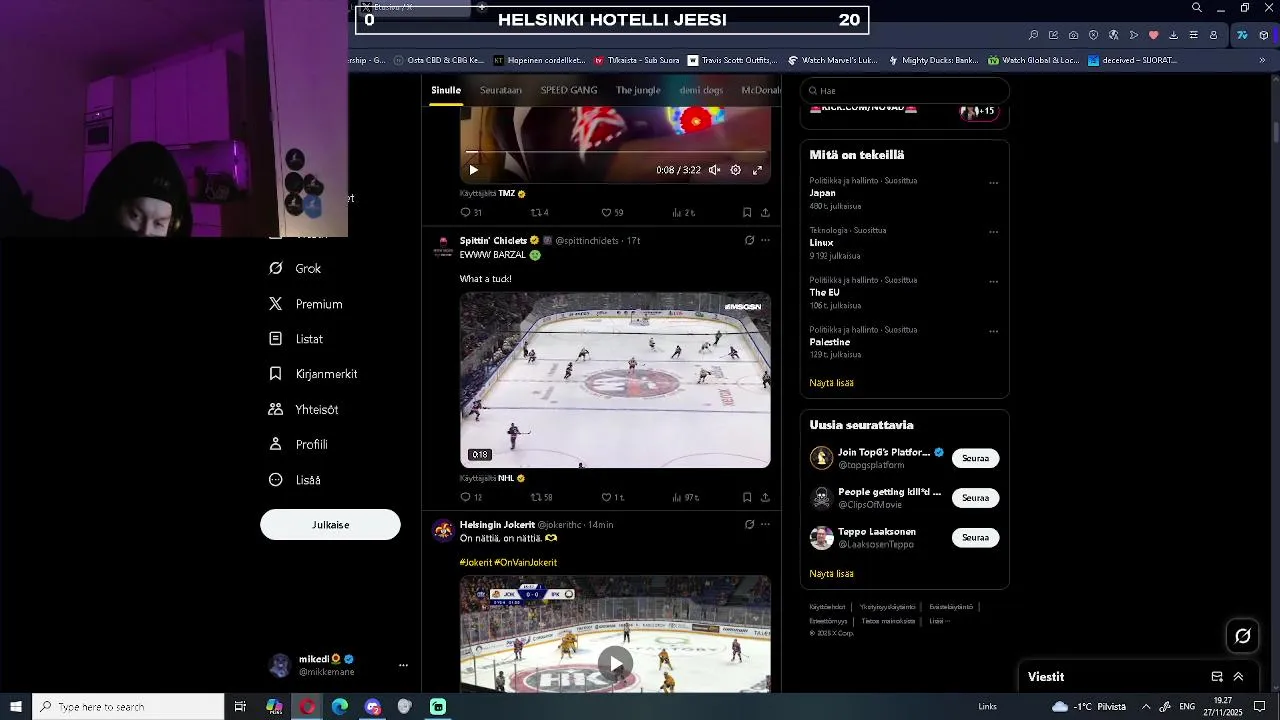
Task: Open the Lisää more menu in sidebar
Action: point(295,480)
